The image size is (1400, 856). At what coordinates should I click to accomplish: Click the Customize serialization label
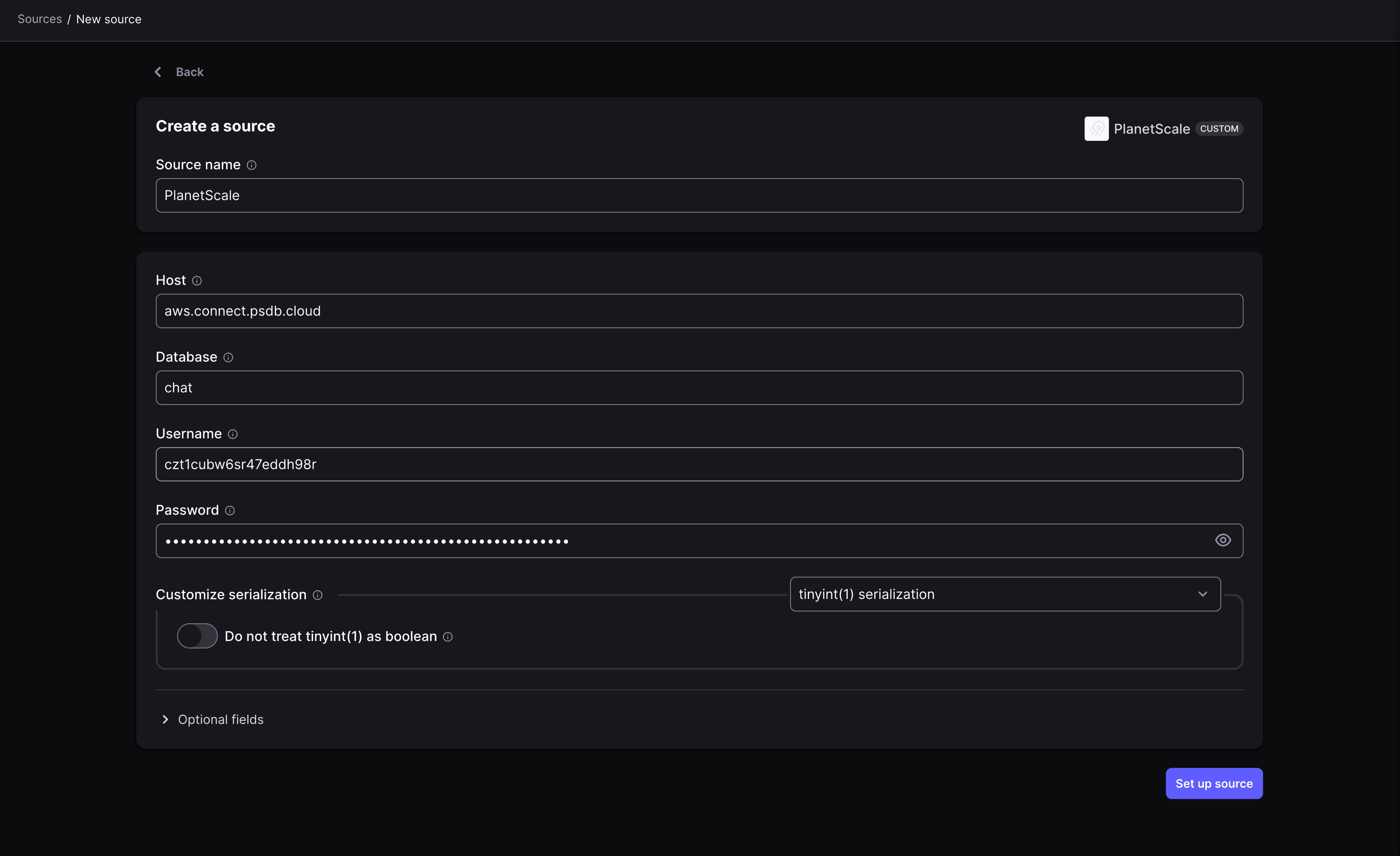click(x=231, y=595)
